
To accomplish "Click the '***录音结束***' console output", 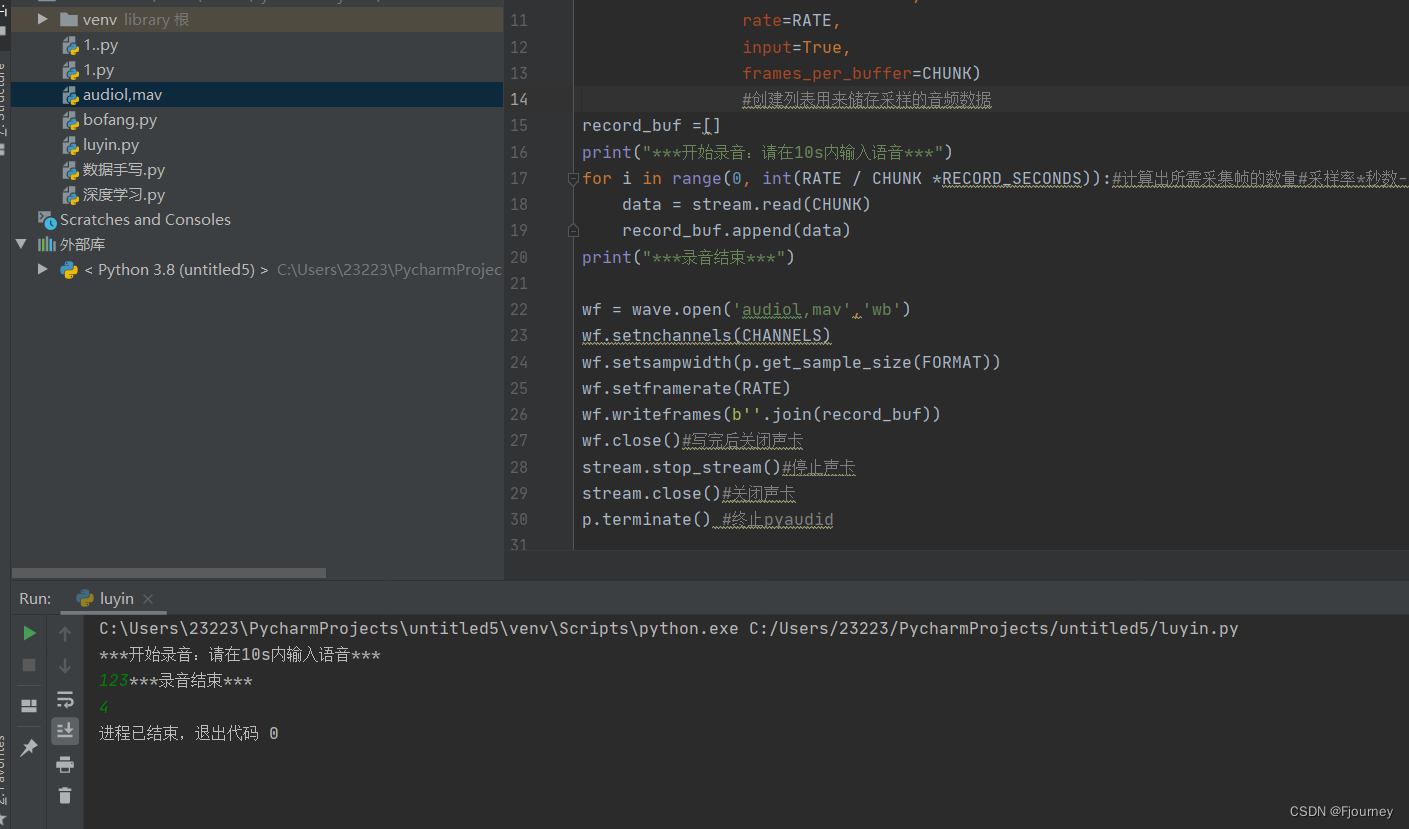I will point(191,681).
